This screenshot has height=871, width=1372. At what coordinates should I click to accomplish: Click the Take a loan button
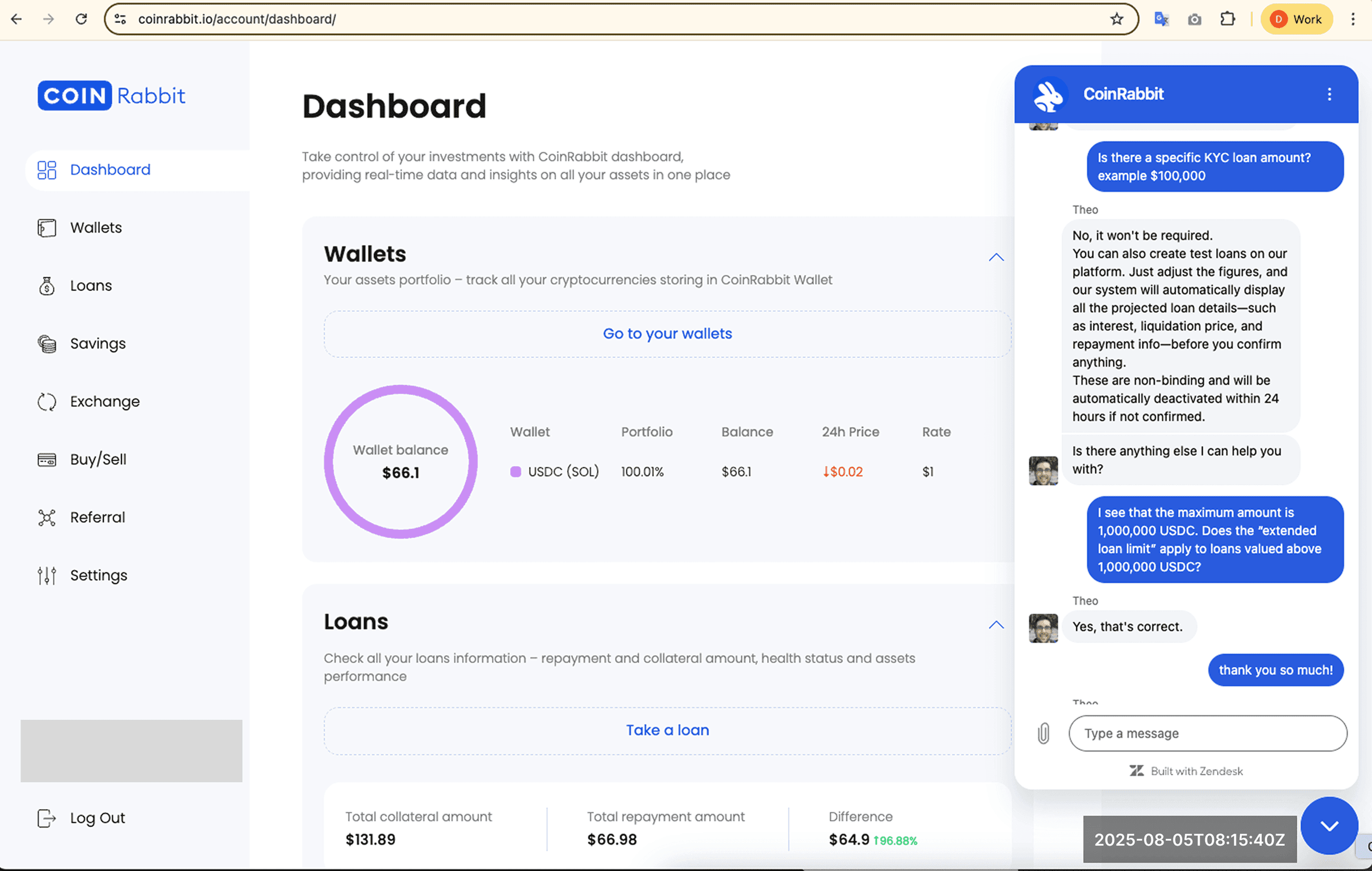pyautogui.click(x=667, y=730)
